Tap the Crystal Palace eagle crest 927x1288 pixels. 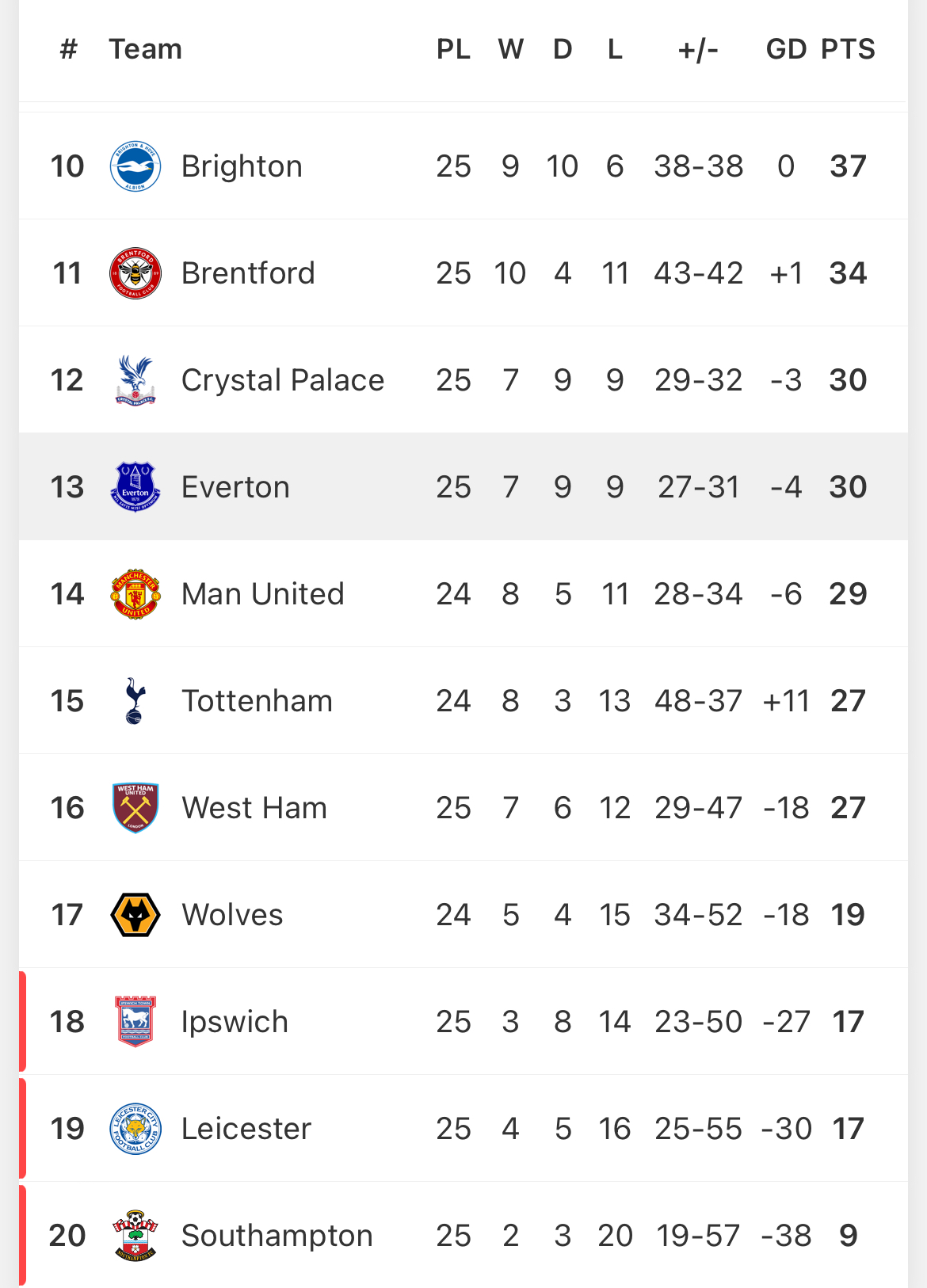pyautogui.click(x=135, y=380)
